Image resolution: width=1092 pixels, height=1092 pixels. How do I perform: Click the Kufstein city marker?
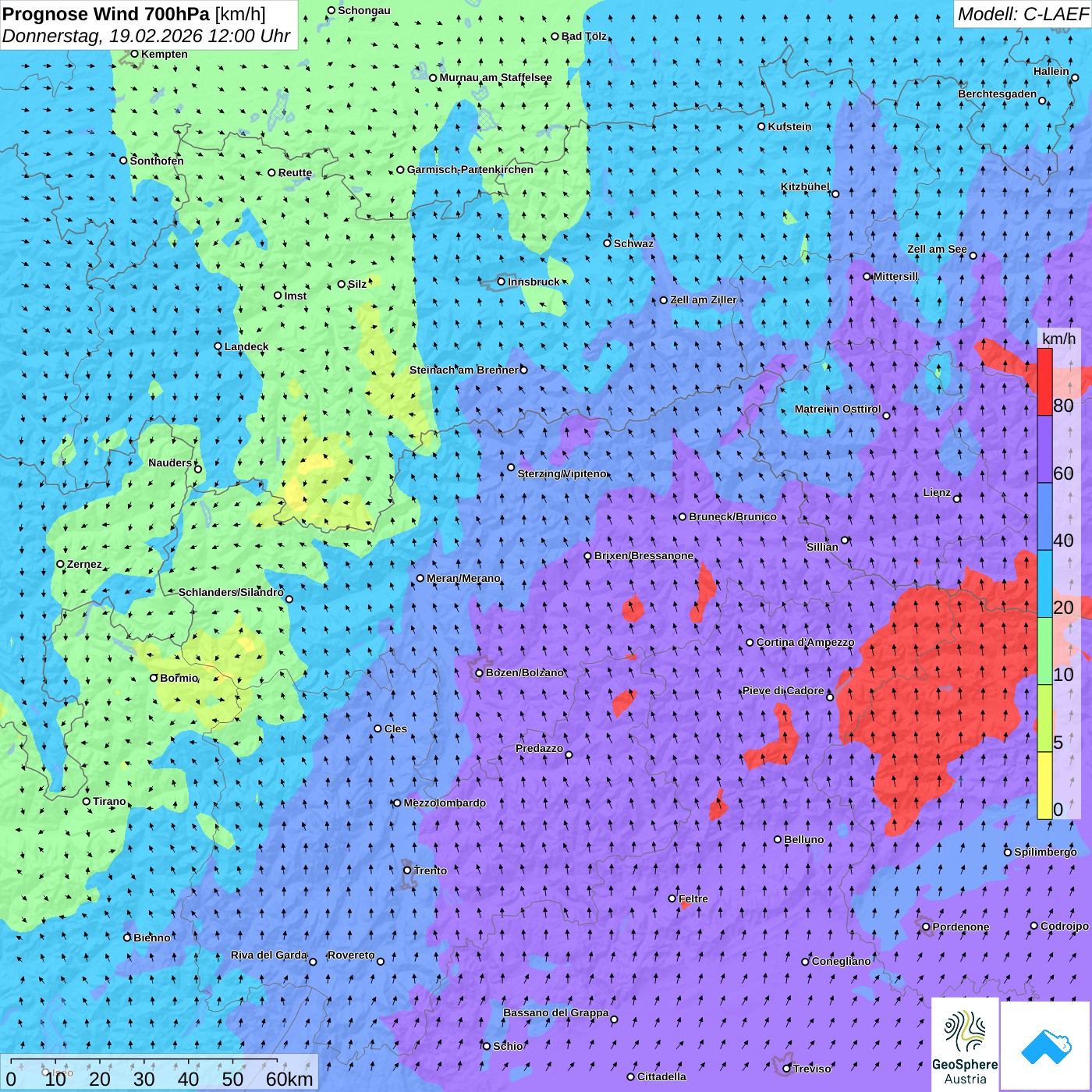pos(761,126)
